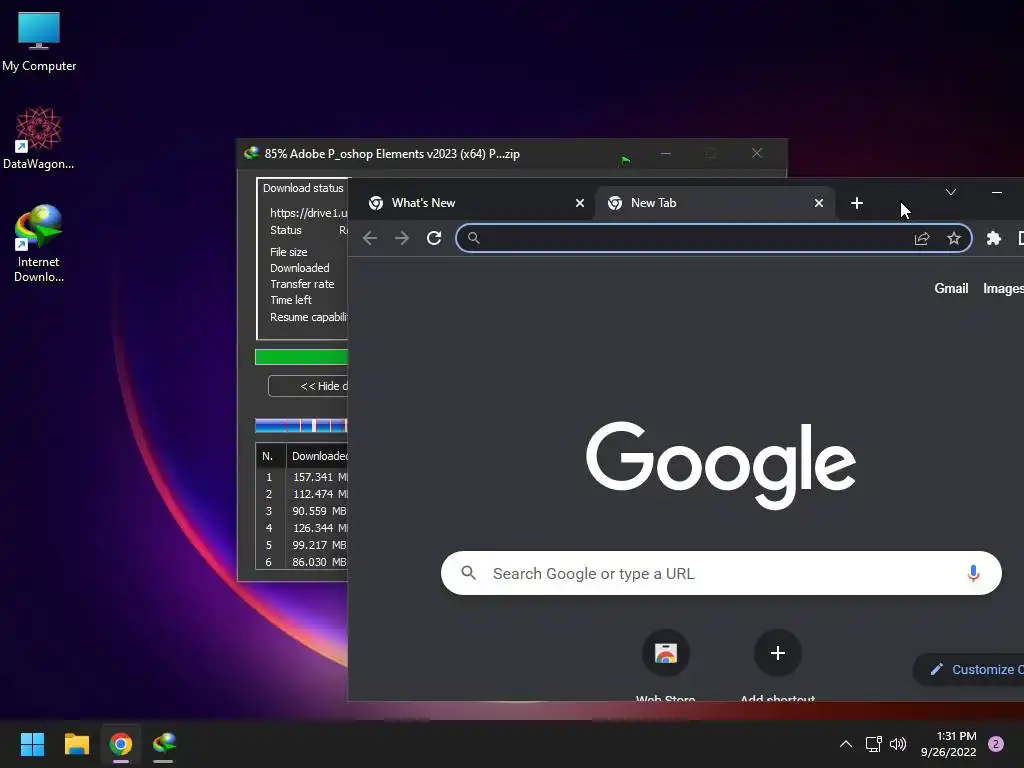Open the DataWagon desktop shortcut
This screenshot has height=768, width=1024.
(39, 138)
